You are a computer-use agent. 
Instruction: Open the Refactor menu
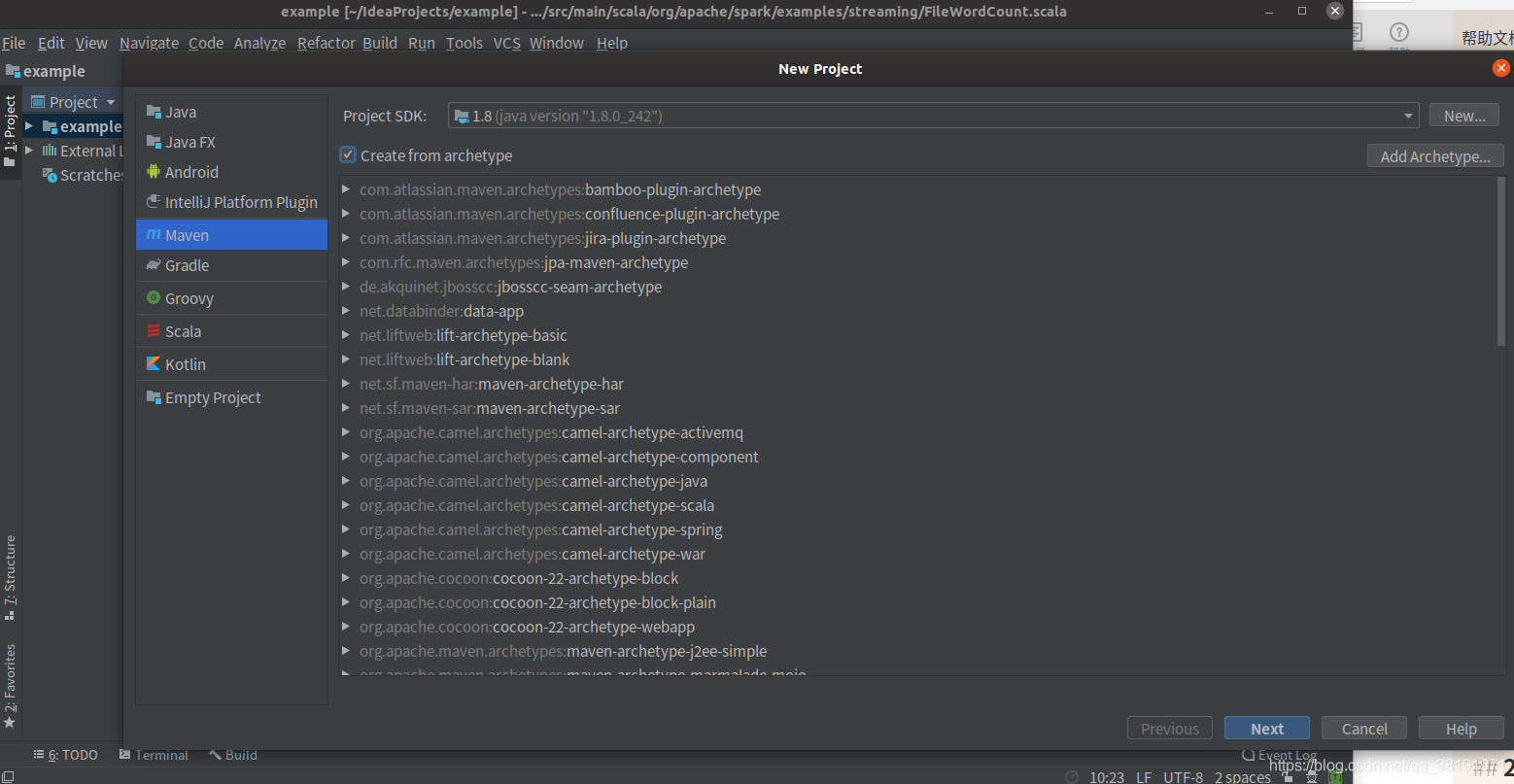click(326, 43)
